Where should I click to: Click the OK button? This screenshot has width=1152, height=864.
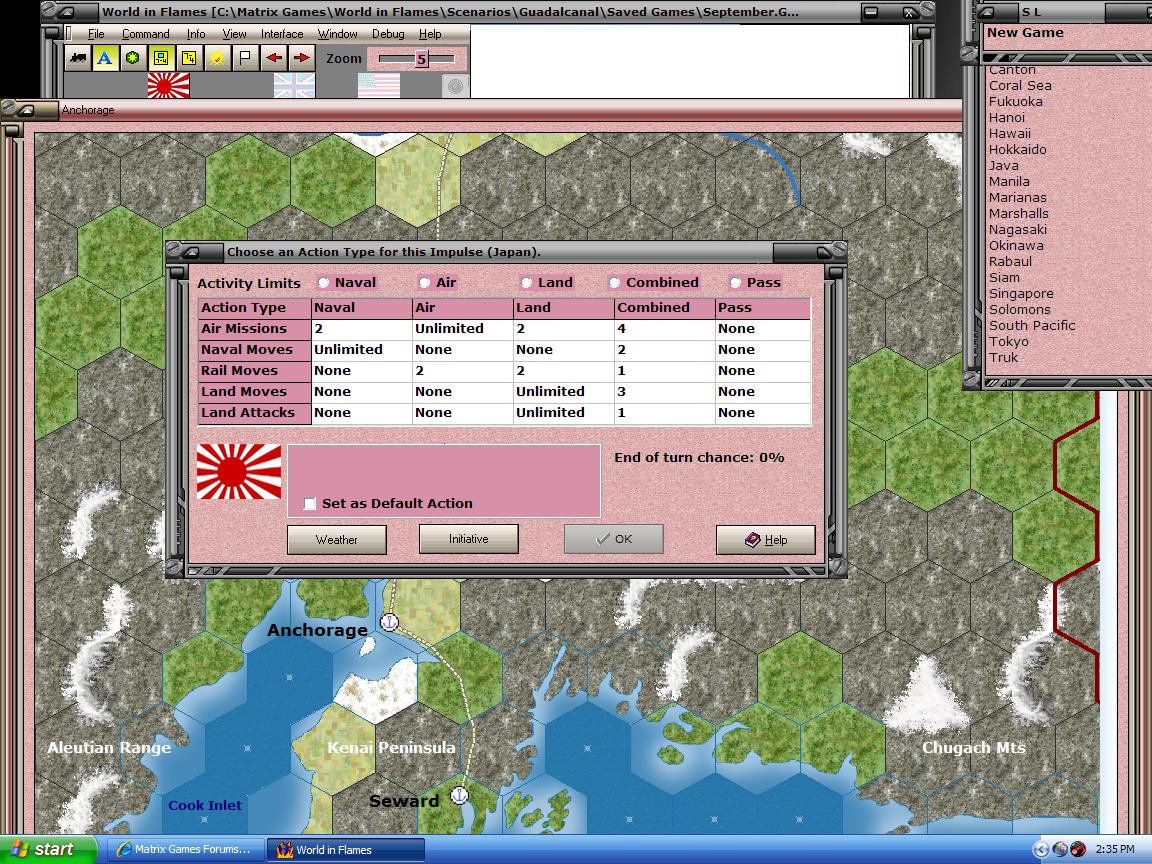click(613, 539)
